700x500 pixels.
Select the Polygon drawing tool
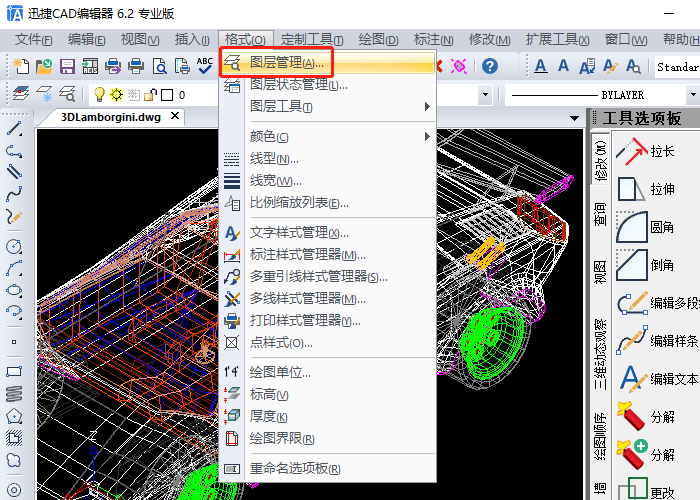pos(14,416)
